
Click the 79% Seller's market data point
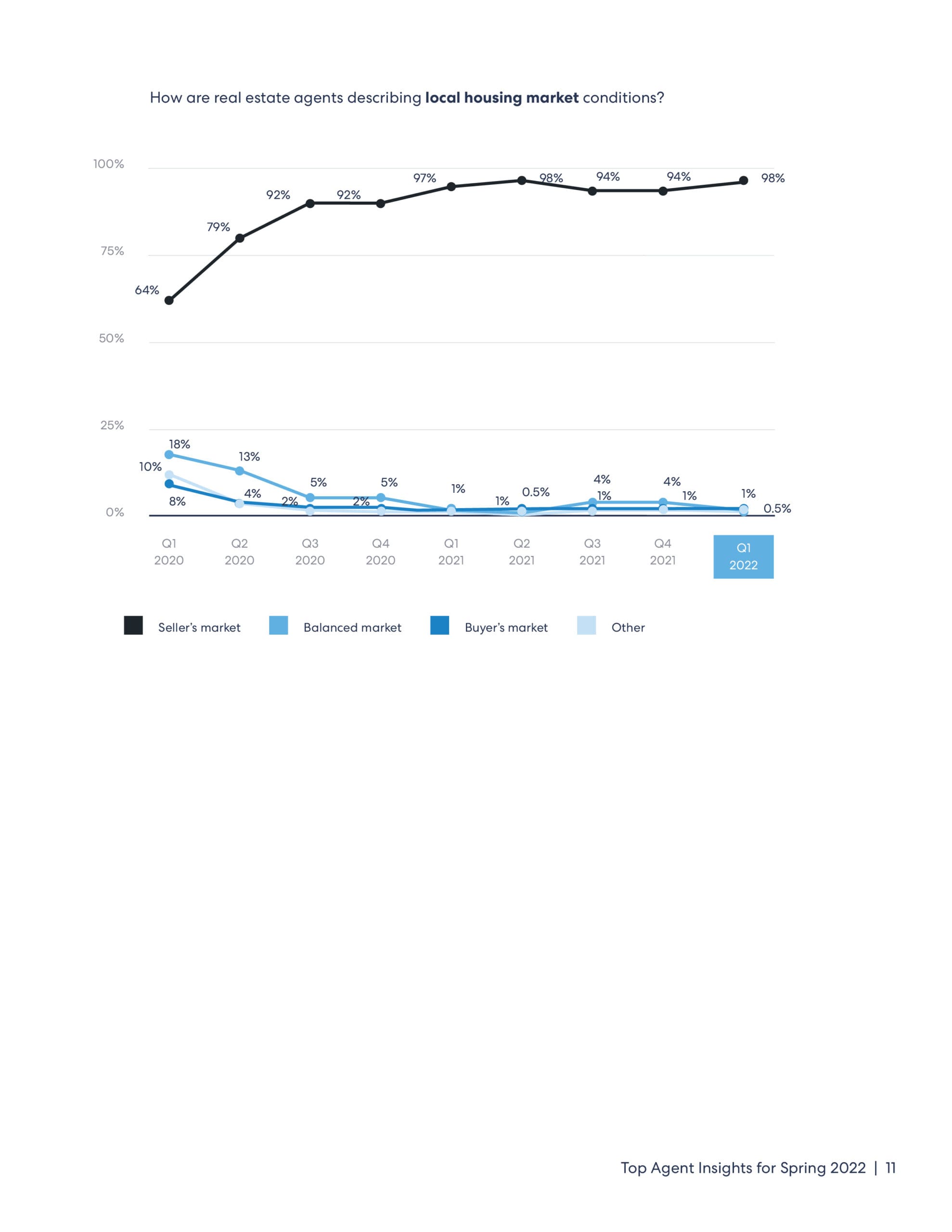pos(239,238)
